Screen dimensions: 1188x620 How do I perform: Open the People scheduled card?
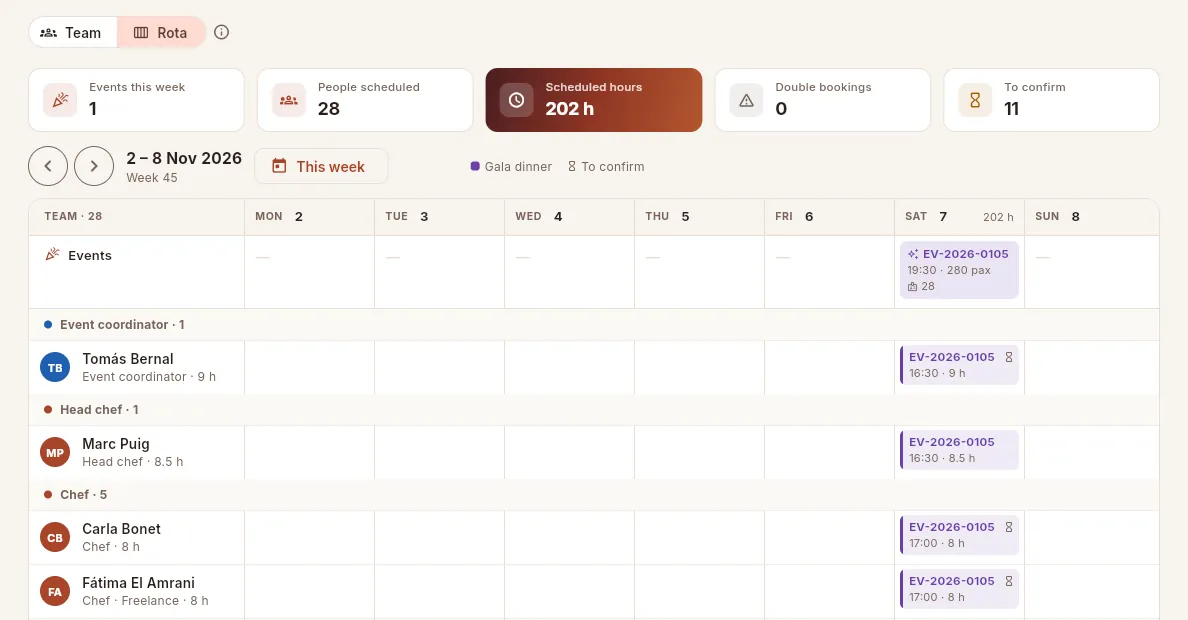pyautogui.click(x=365, y=100)
